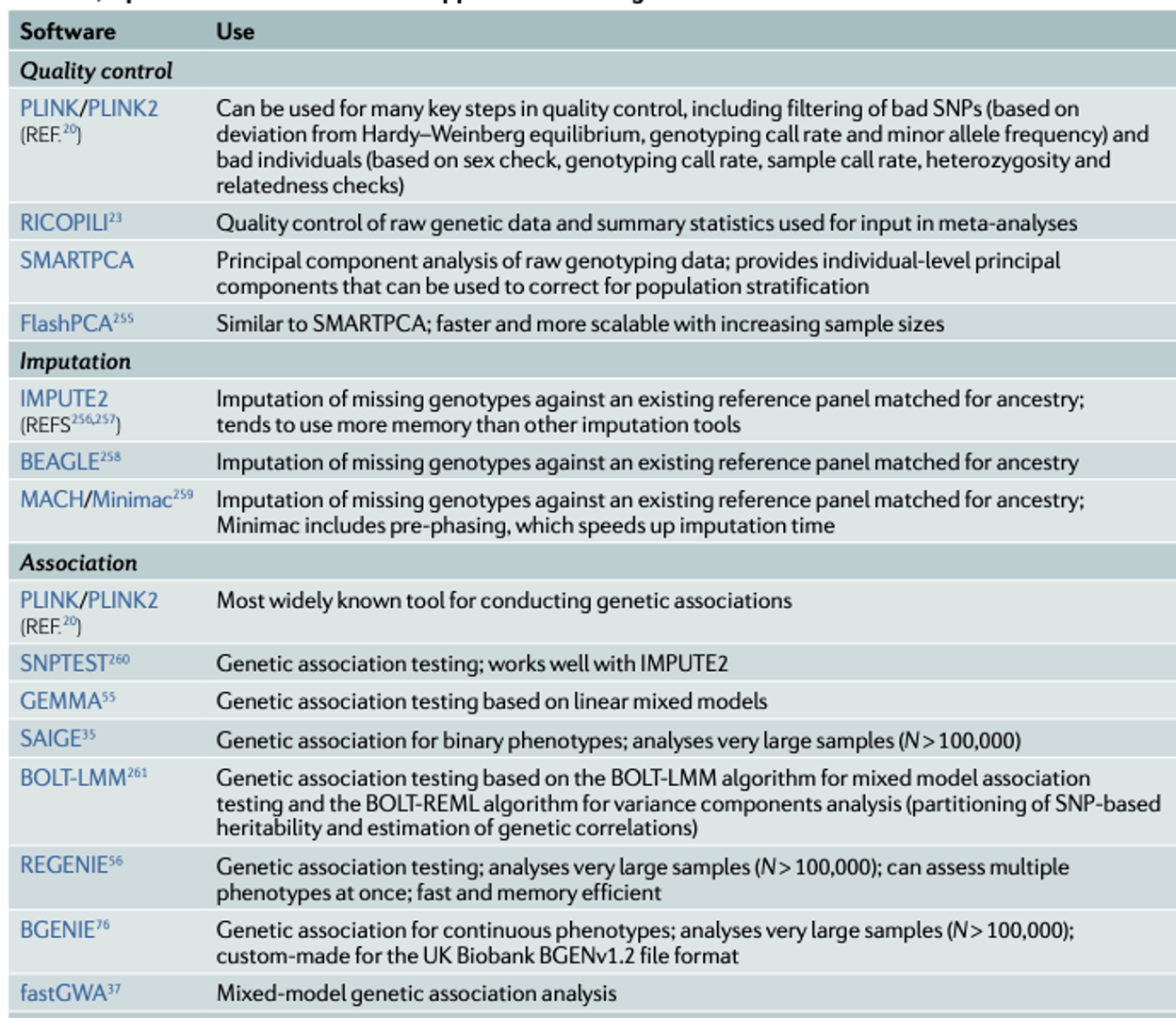Click text 'Genetic association testing based on linear mixed models'
Screen dimensions: 1176x1018
(x=492, y=701)
